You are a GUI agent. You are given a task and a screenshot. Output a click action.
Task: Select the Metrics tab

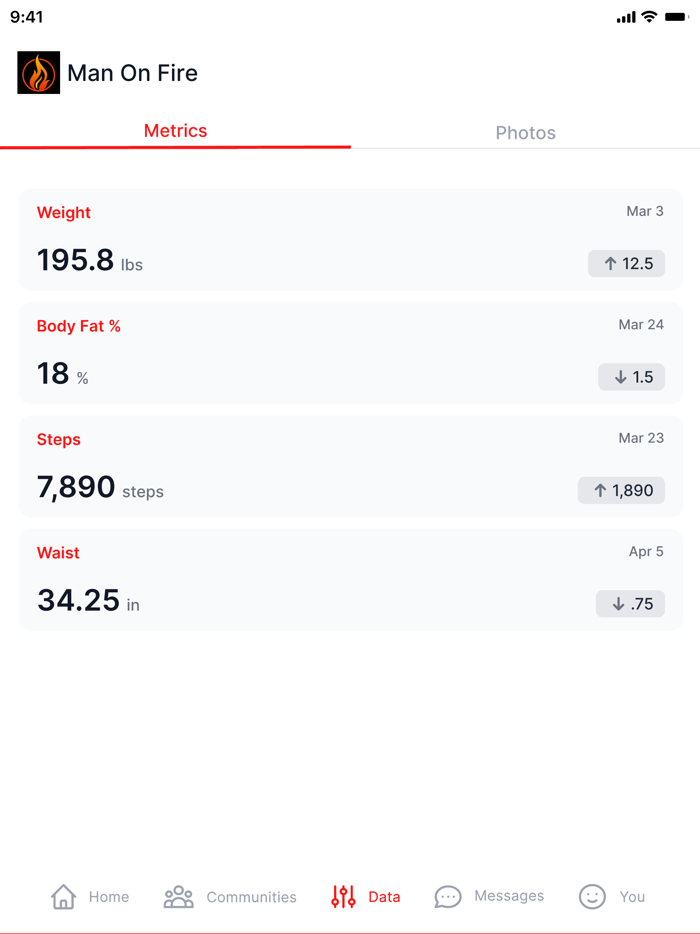[x=175, y=130]
